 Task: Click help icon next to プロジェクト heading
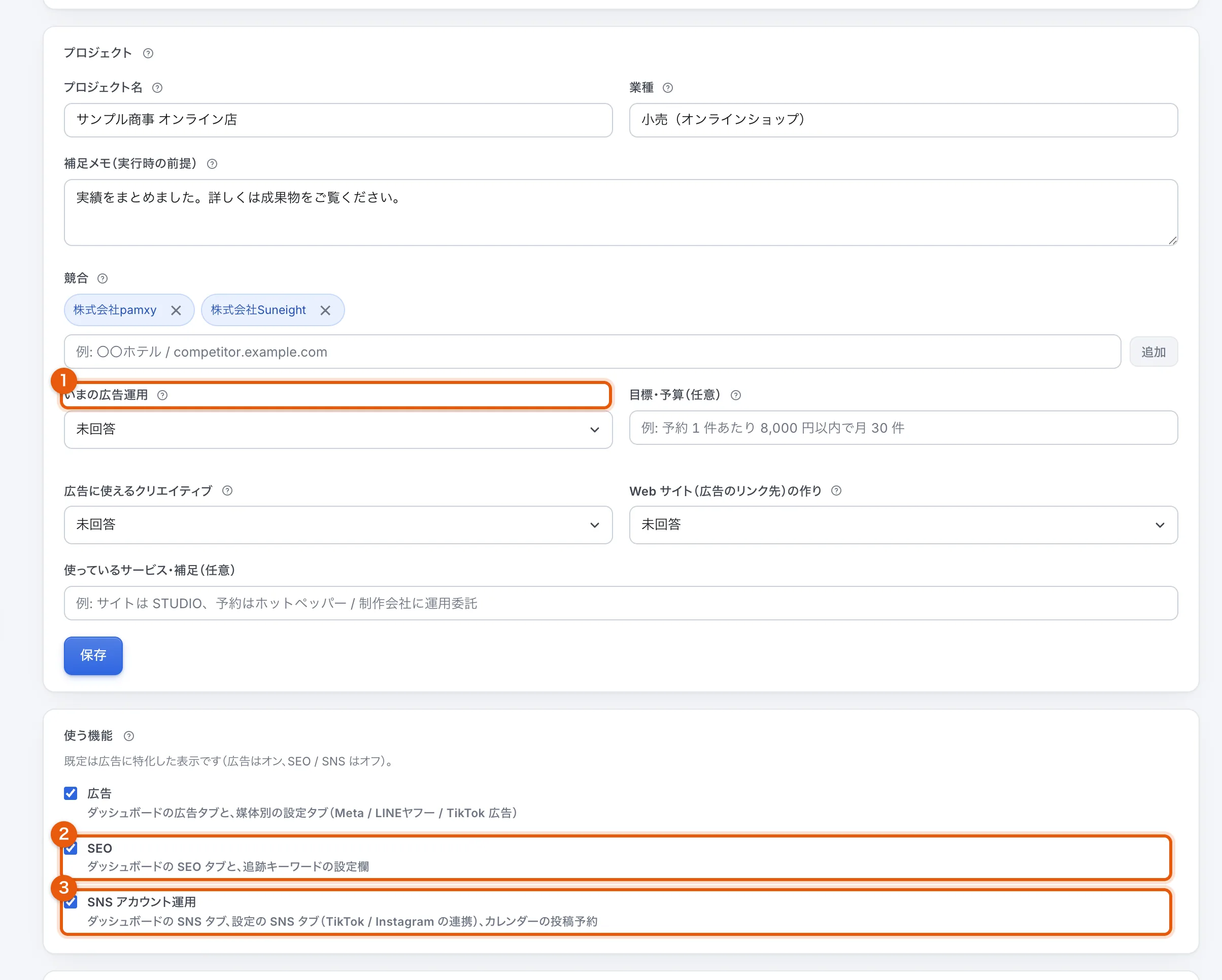pyautogui.click(x=148, y=53)
